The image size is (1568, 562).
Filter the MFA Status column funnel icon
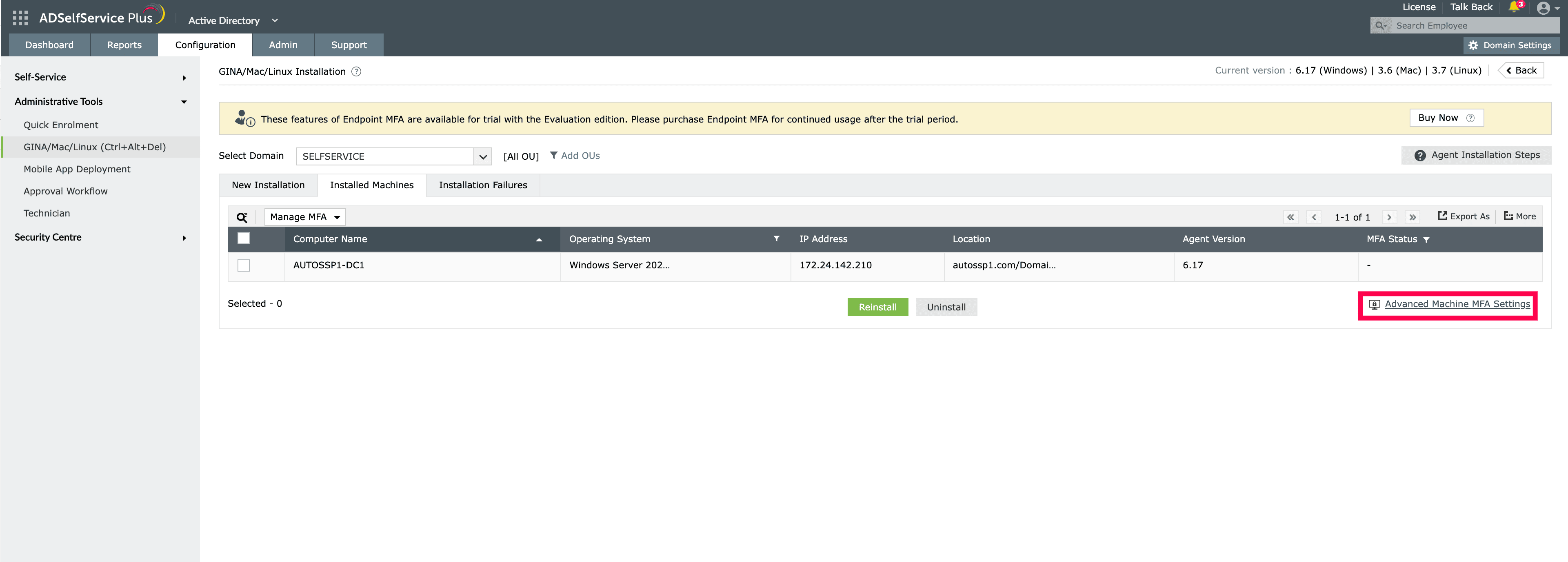coord(1426,240)
